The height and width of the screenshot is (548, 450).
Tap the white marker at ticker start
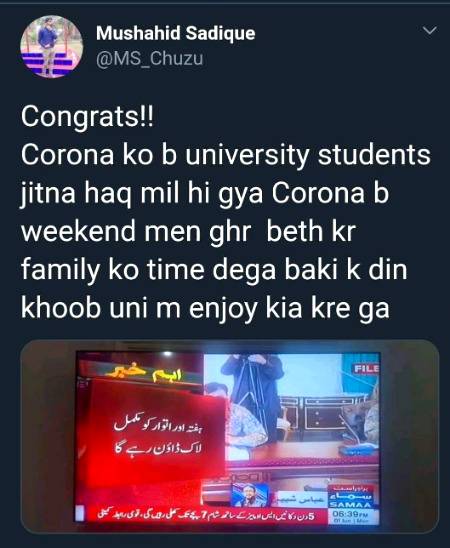coord(81,514)
